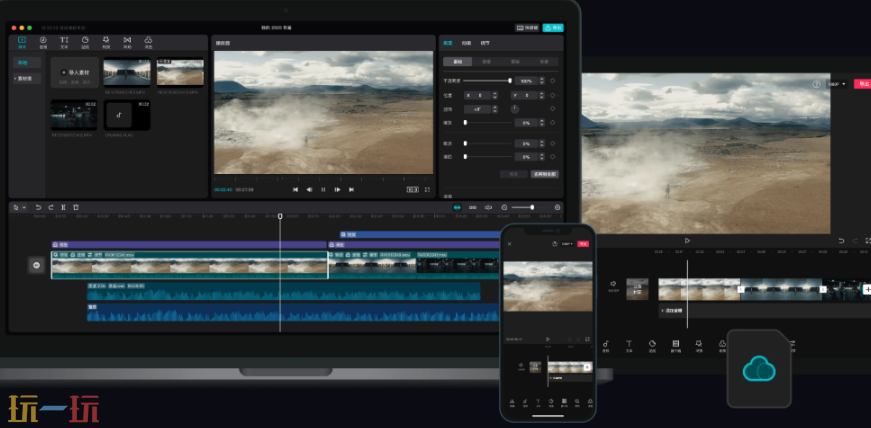Open the Media tab icon in laptop editor

click(22, 40)
